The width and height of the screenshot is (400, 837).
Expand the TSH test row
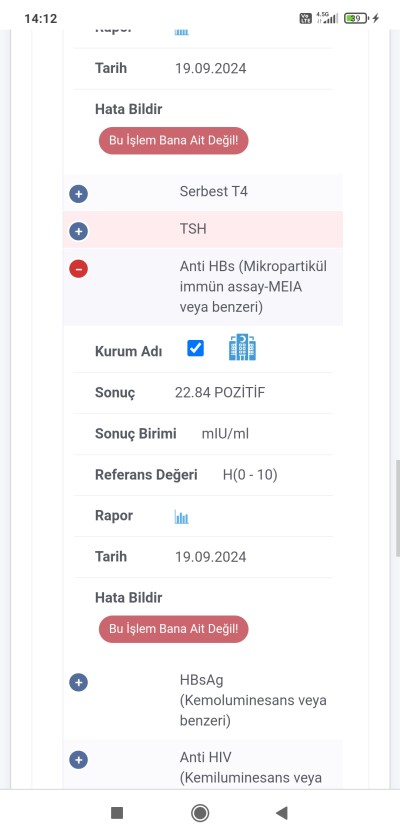79,231
